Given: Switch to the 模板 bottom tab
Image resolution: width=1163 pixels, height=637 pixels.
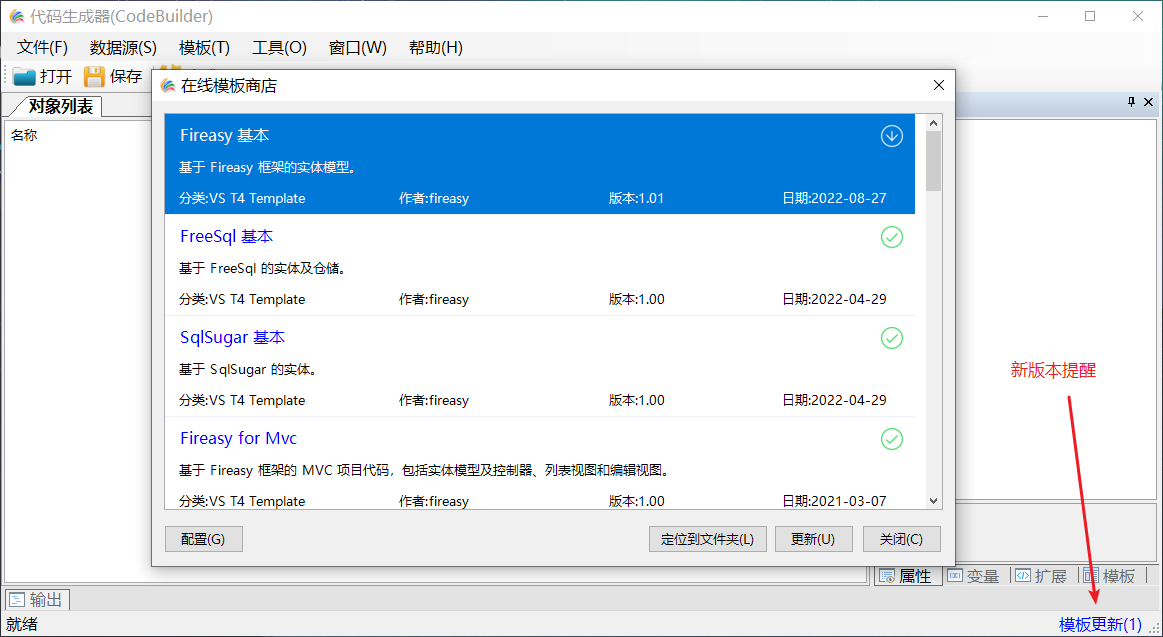Looking at the screenshot, I should 1110,576.
